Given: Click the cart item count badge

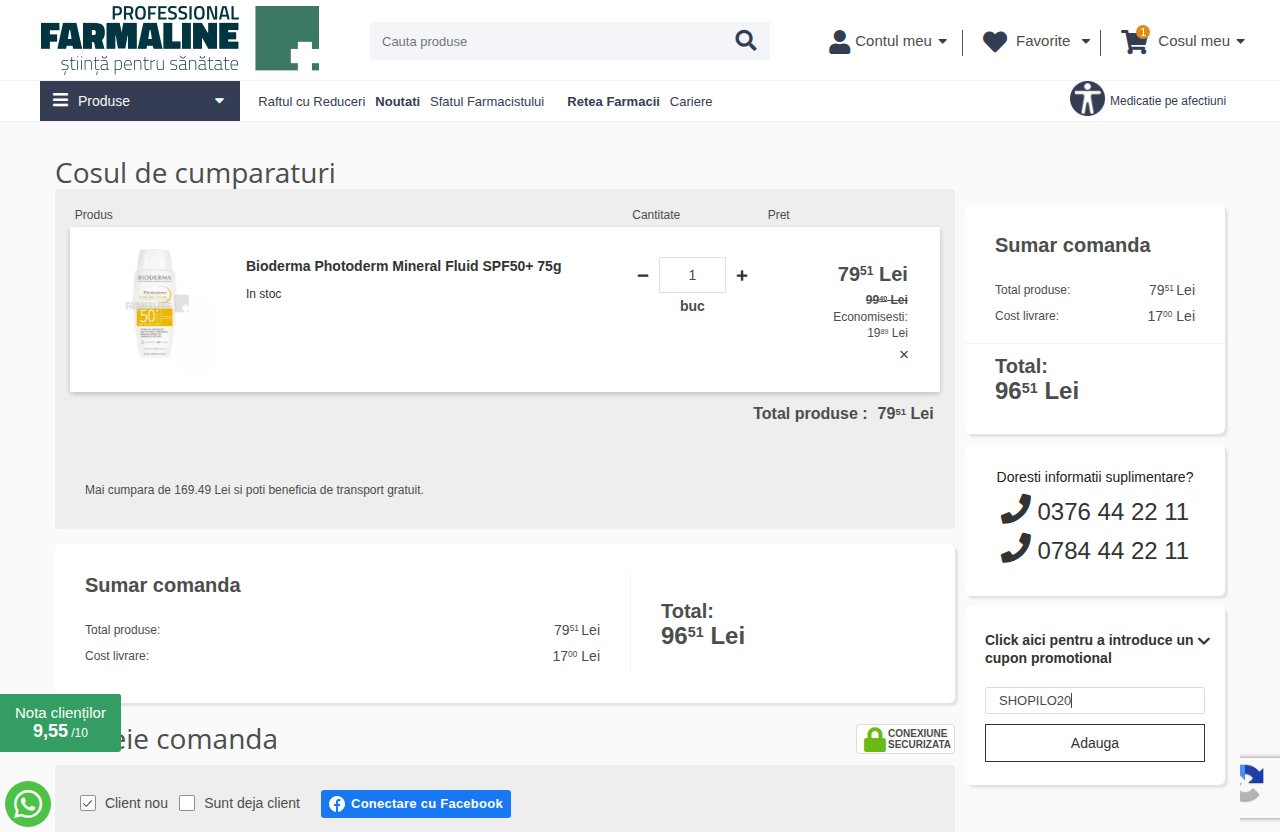Looking at the screenshot, I should [1143, 32].
